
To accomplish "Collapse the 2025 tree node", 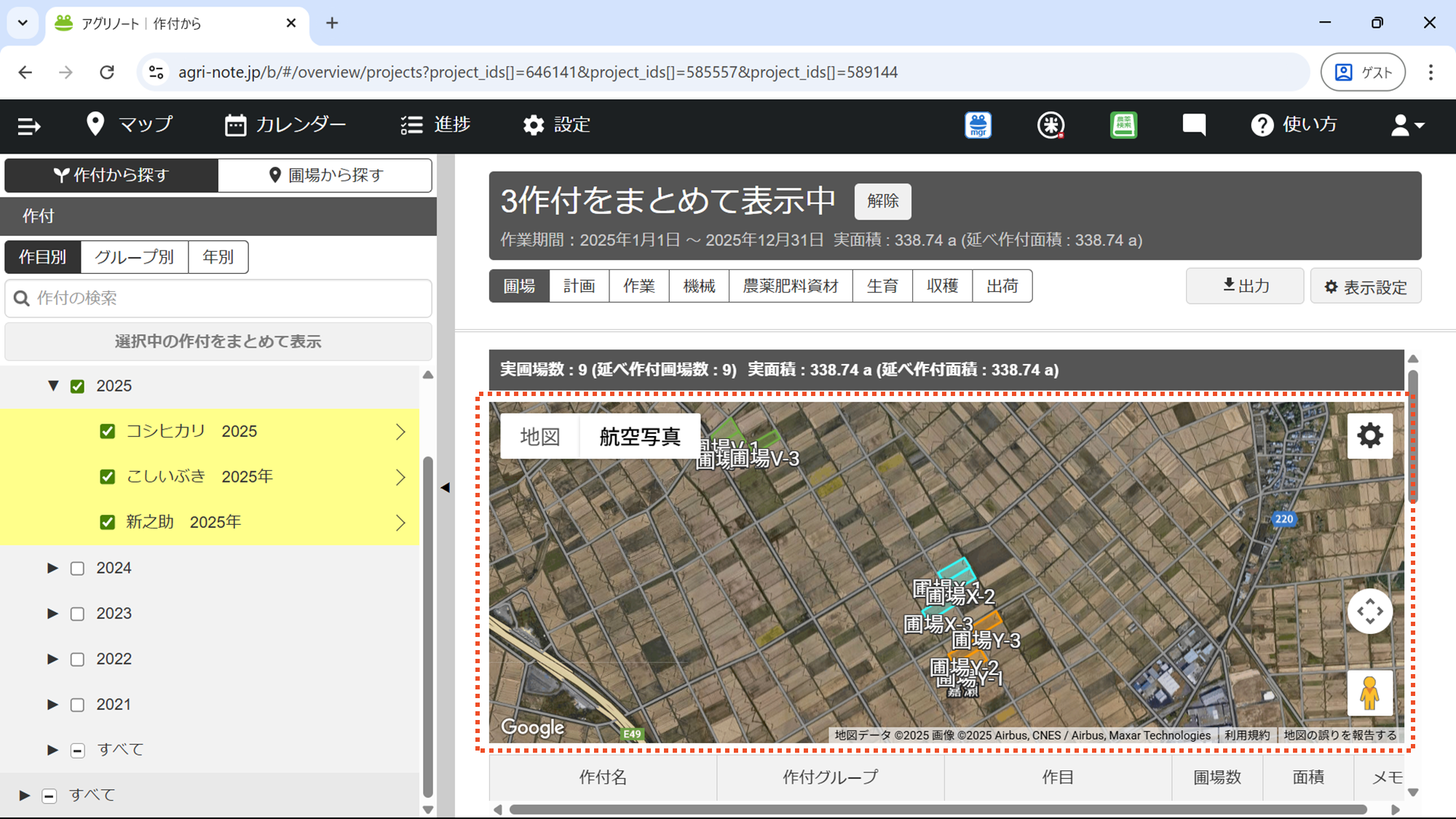I will coord(52,386).
